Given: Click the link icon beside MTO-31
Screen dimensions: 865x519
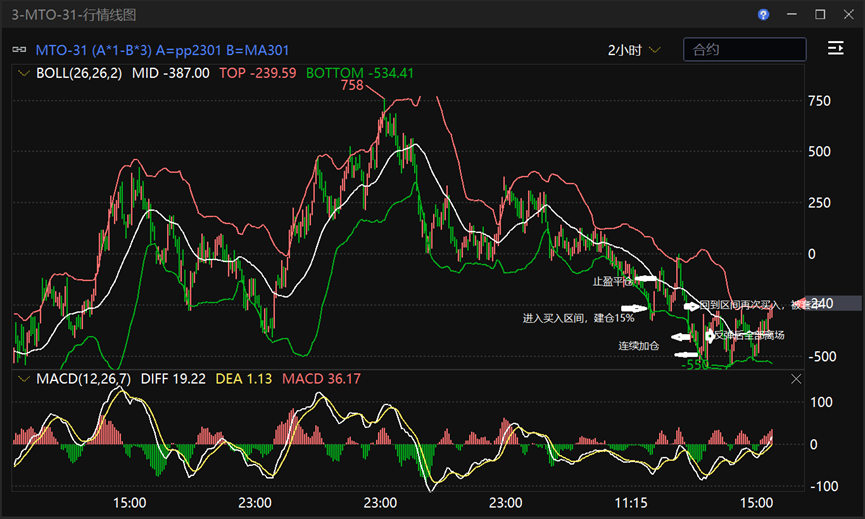Looking at the screenshot, I should [x=19, y=50].
